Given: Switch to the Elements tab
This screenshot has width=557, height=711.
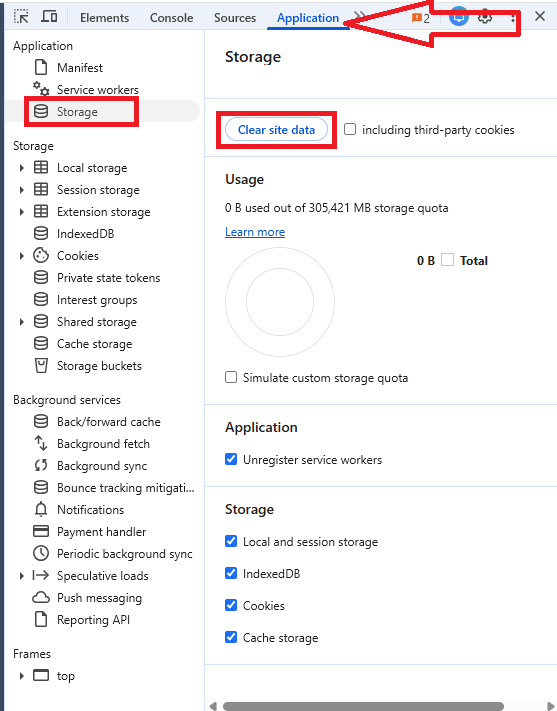Looking at the screenshot, I should pos(104,18).
